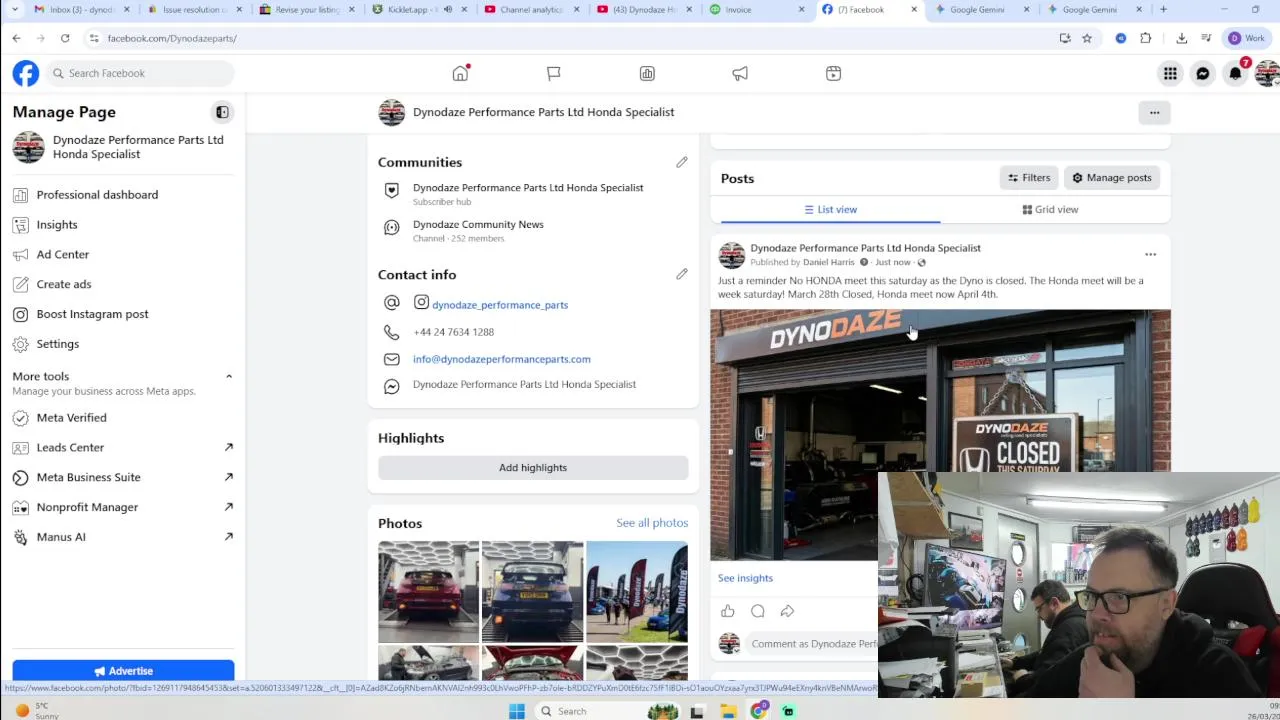This screenshot has height=720, width=1280.
Task: Click the info@dynodazeperformanceparts.com email link
Action: click(501, 359)
